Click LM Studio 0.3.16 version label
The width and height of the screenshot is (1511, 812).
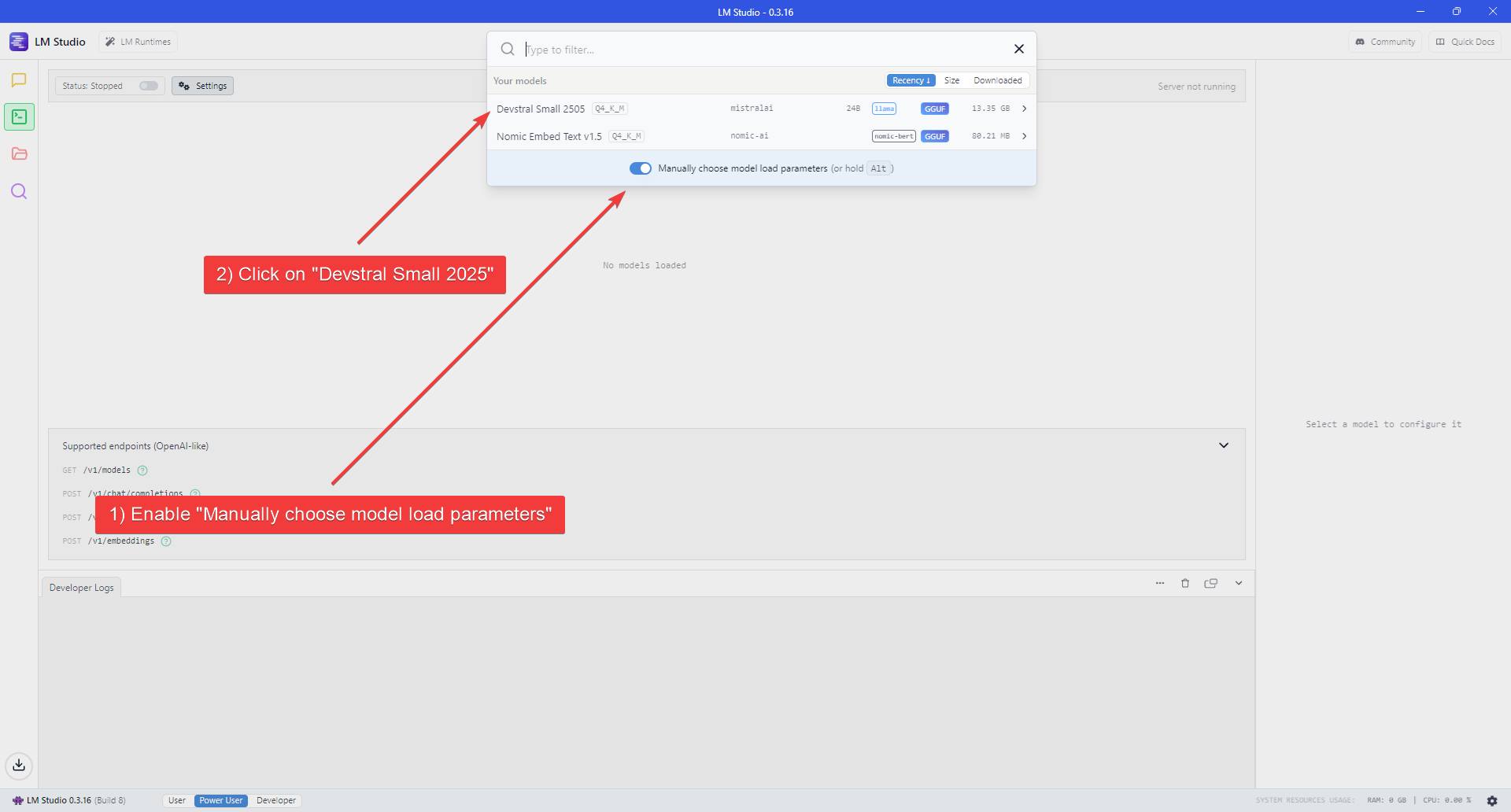[x=59, y=800]
